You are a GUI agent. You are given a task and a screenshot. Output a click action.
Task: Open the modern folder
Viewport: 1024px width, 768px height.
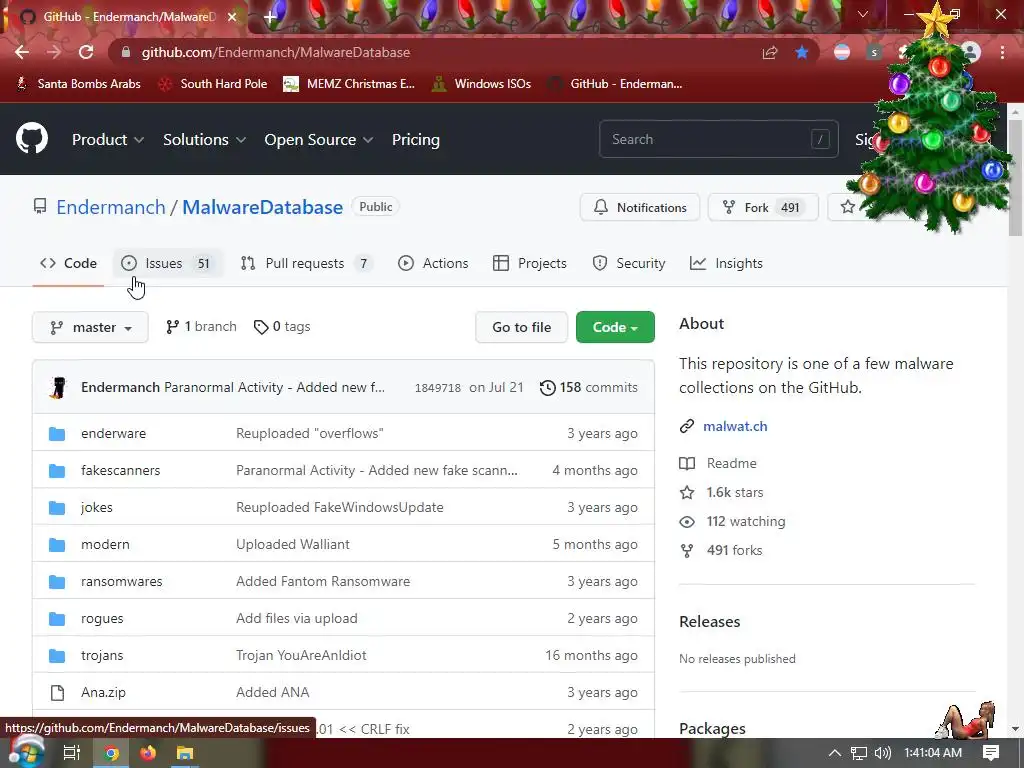[105, 544]
